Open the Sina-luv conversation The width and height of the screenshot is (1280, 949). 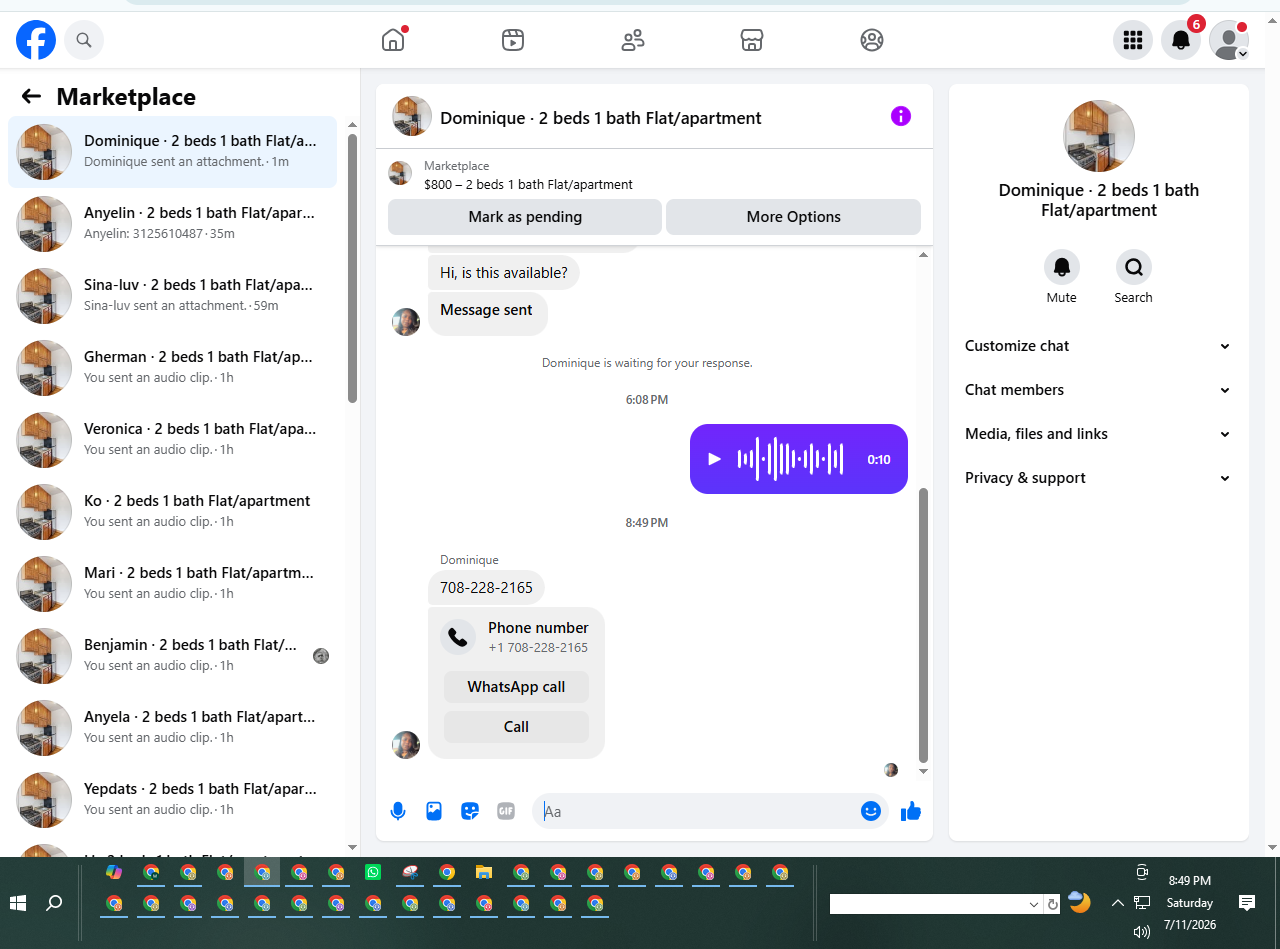click(x=172, y=296)
